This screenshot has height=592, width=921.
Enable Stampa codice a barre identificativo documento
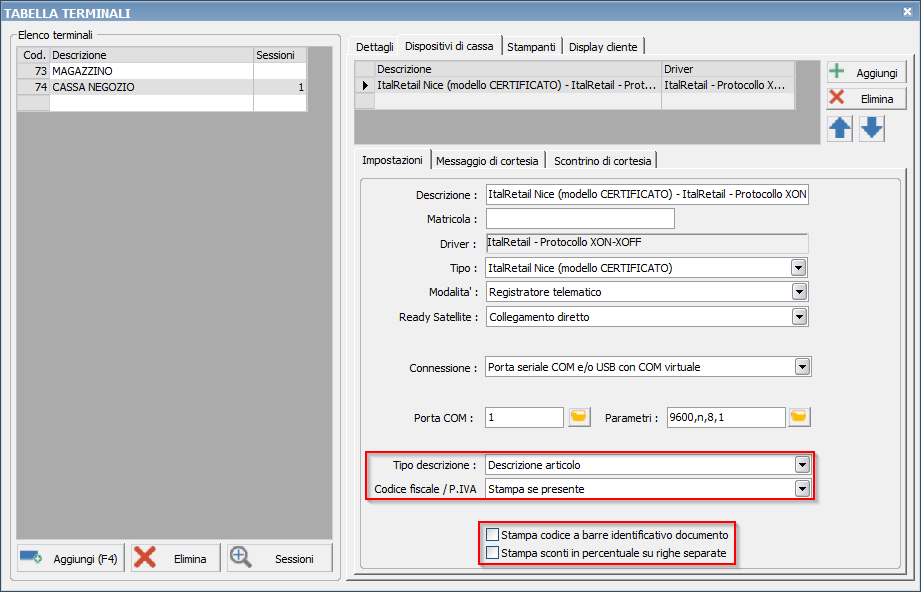point(492,535)
